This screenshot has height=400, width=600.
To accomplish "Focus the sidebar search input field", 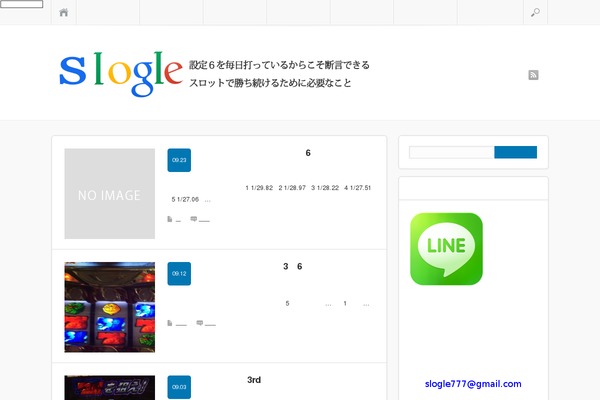I will (452, 152).
